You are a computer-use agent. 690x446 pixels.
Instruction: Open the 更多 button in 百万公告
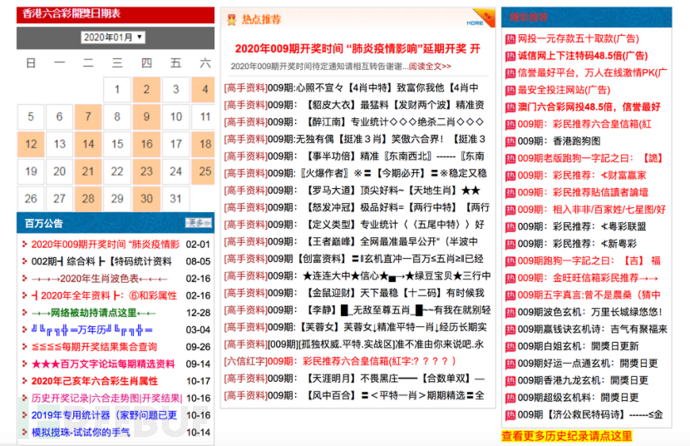coord(198,223)
